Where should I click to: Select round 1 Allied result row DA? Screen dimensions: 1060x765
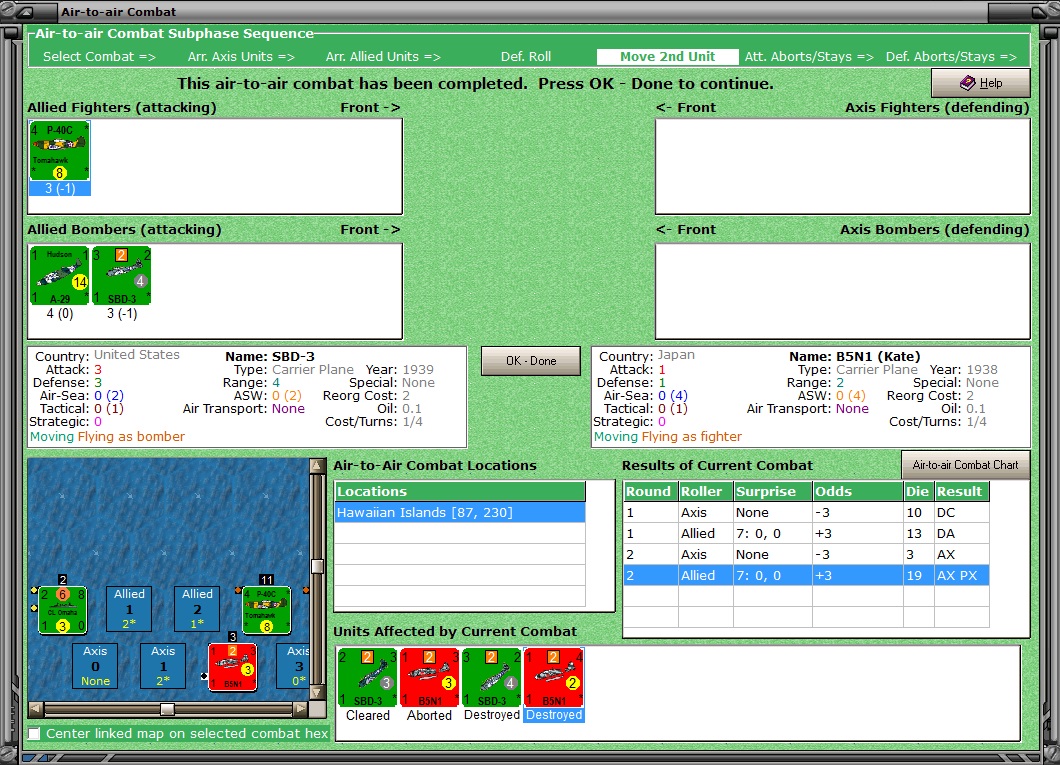click(806, 533)
